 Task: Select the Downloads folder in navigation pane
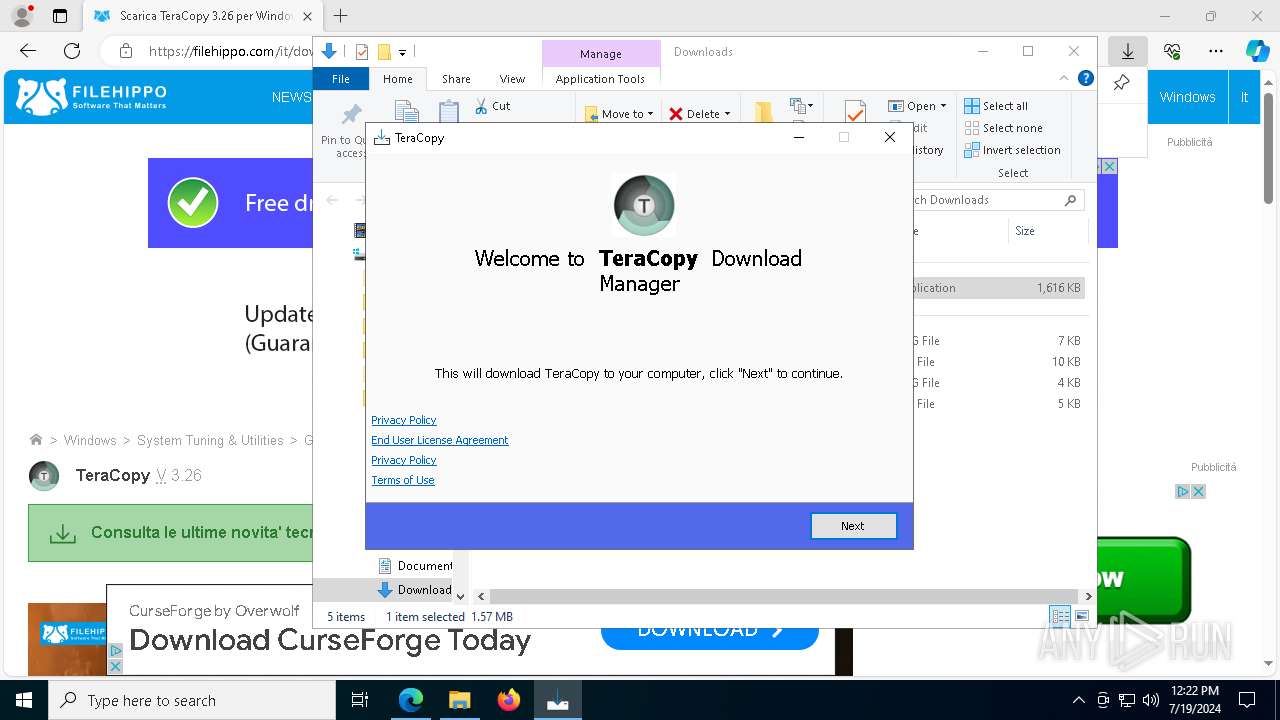[x=414, y=590]
